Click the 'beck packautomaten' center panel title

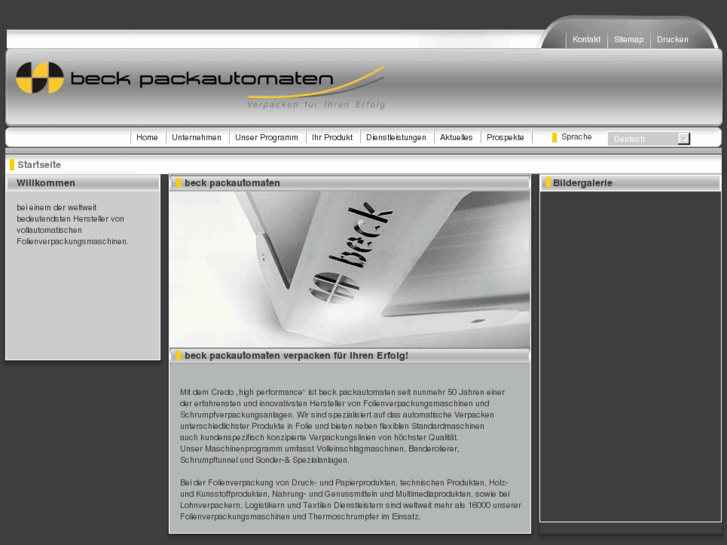(x=232, y=183)
